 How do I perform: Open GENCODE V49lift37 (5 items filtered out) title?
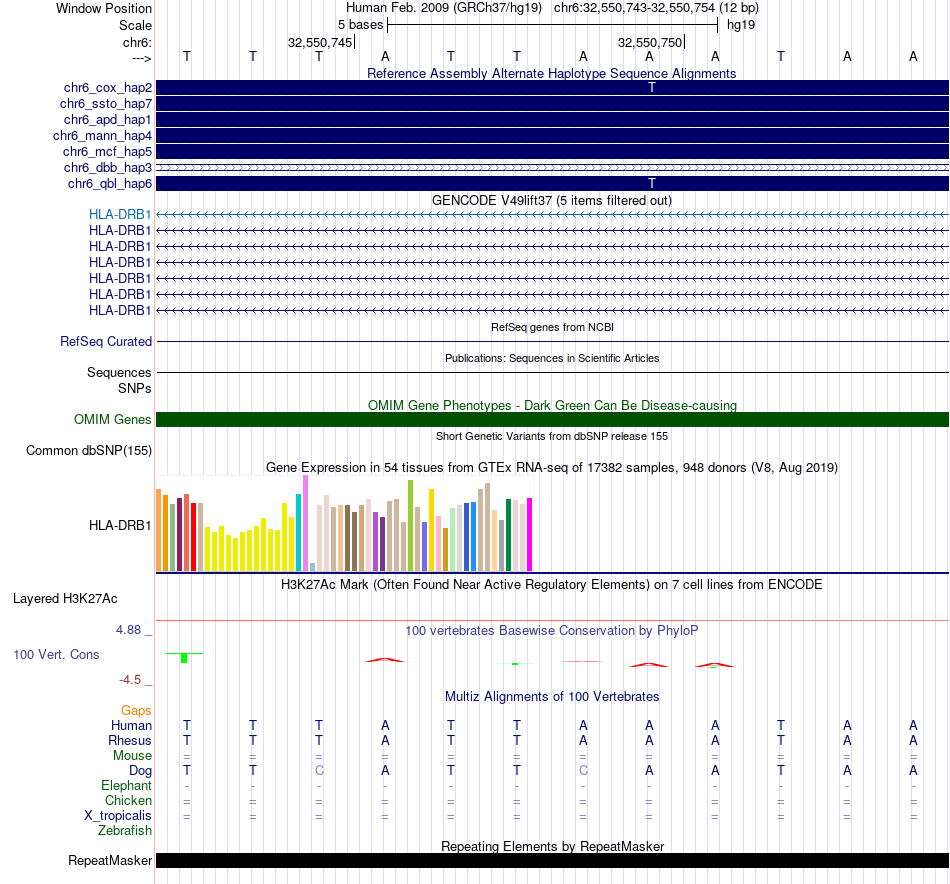pos(551,201)
